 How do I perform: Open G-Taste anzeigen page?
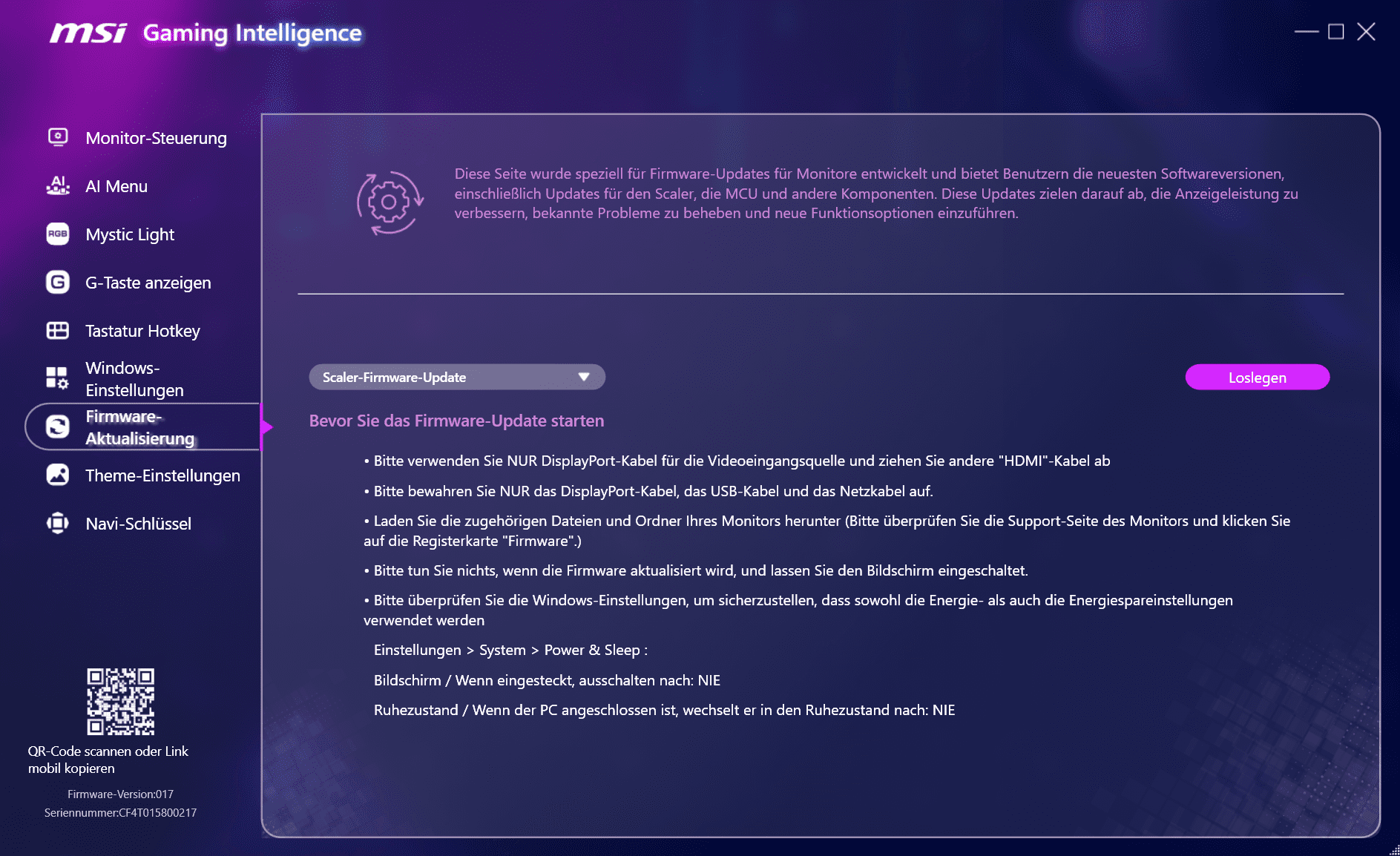tap(148, 283)
